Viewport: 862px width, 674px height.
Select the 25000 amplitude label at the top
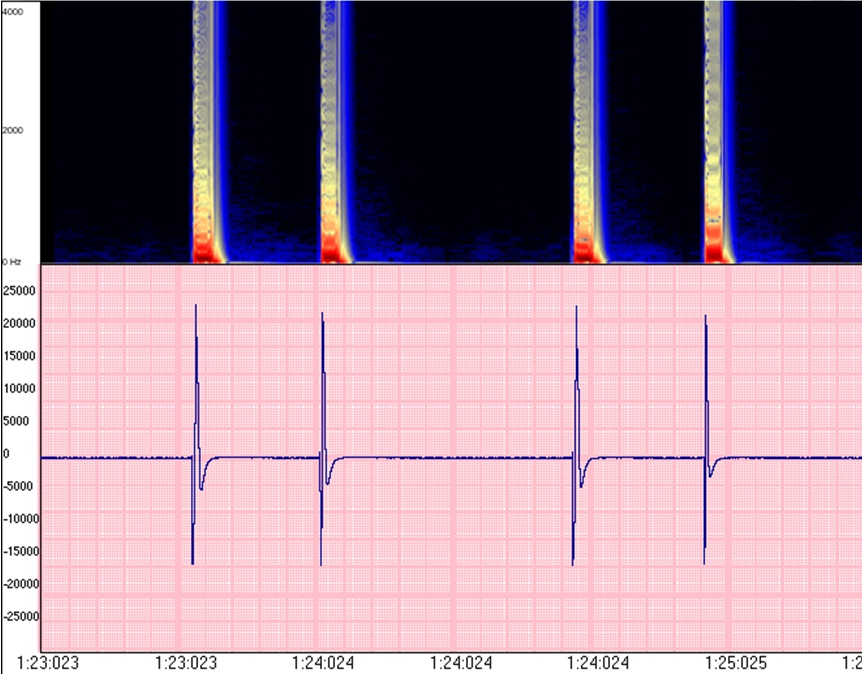tap(20, 291)
